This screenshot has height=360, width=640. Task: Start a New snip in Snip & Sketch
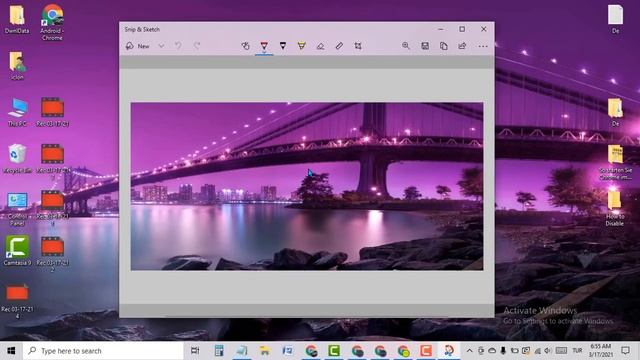click(138, 46)
